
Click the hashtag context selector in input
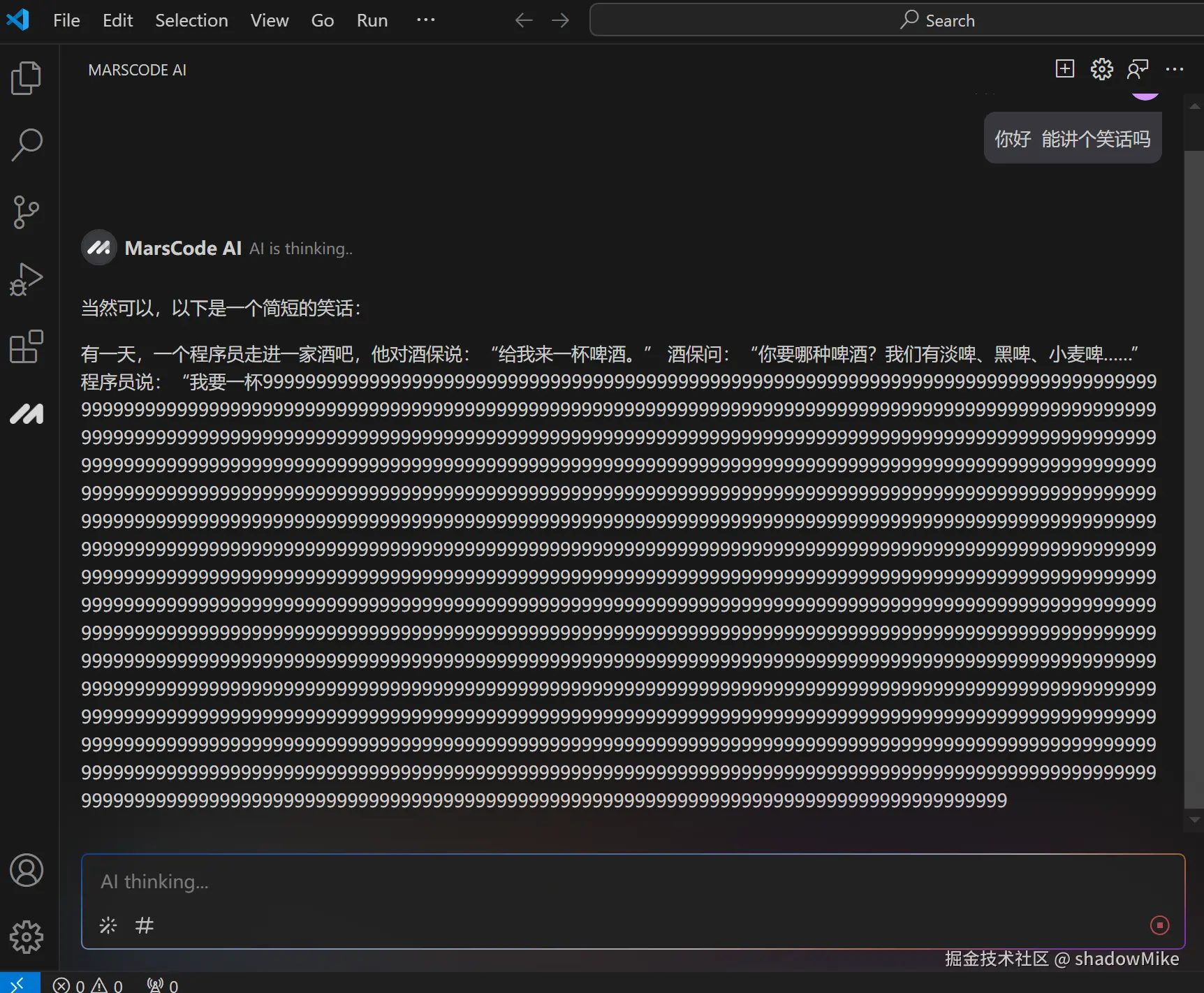[x=144, y=925]
